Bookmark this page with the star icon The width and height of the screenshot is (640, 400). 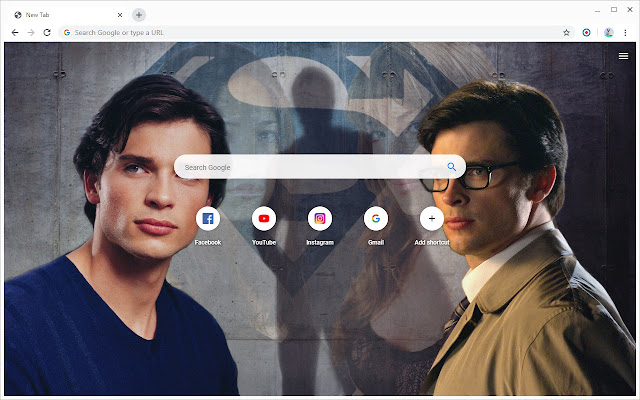tap(566, 33)
